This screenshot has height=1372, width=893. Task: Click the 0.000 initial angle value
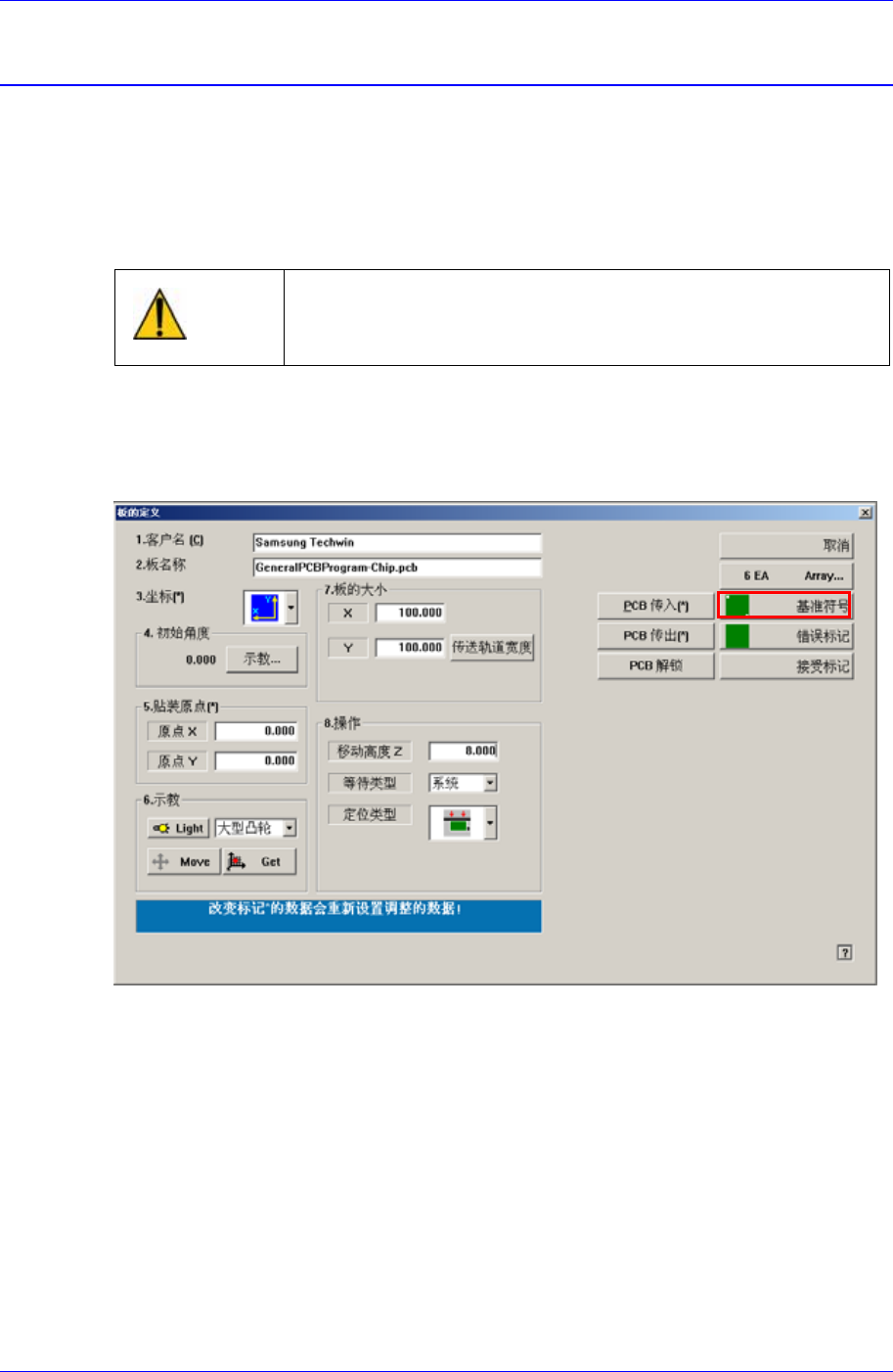pyautogui.click(x=201, y=660)
